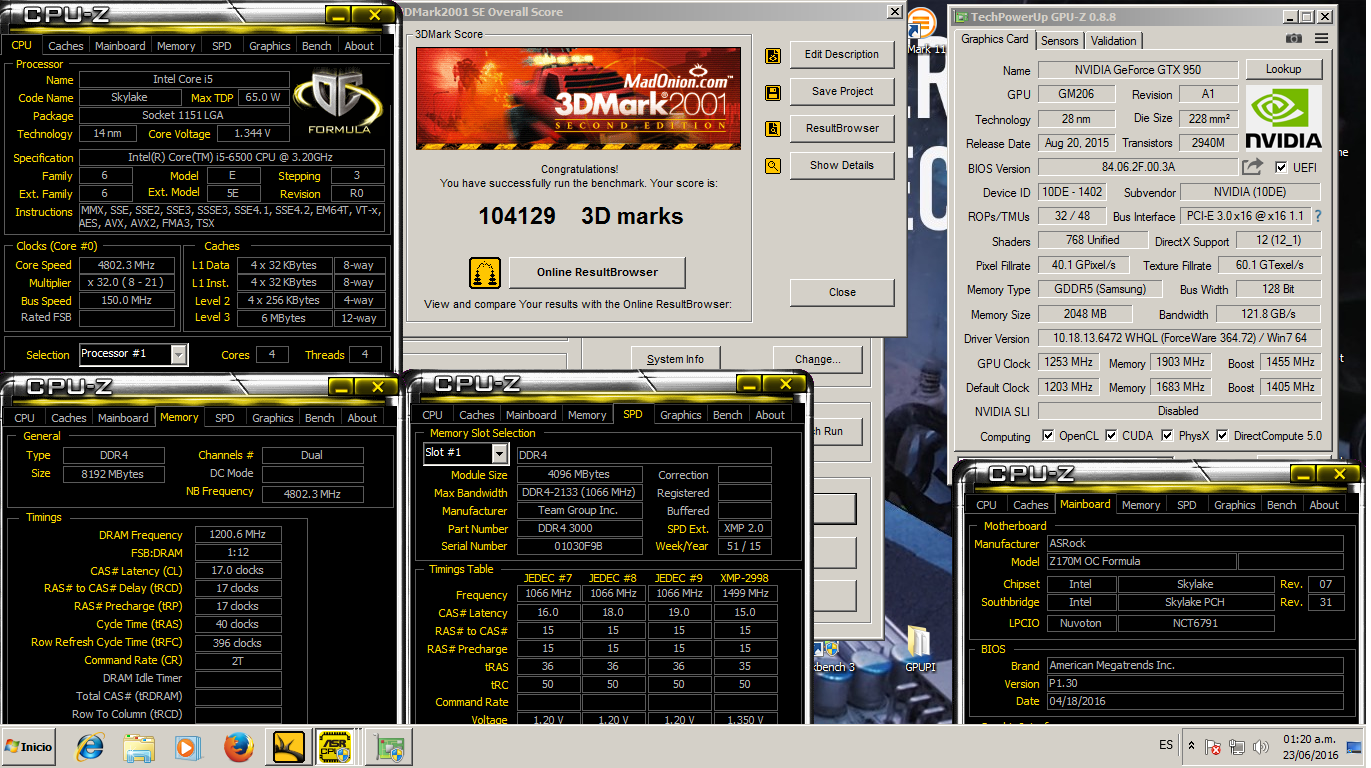The height and width of the screenshot is (768, 1371).
Task: Click the BIOS export arrow icon in GPU-Z
Action: (1252, 167)
